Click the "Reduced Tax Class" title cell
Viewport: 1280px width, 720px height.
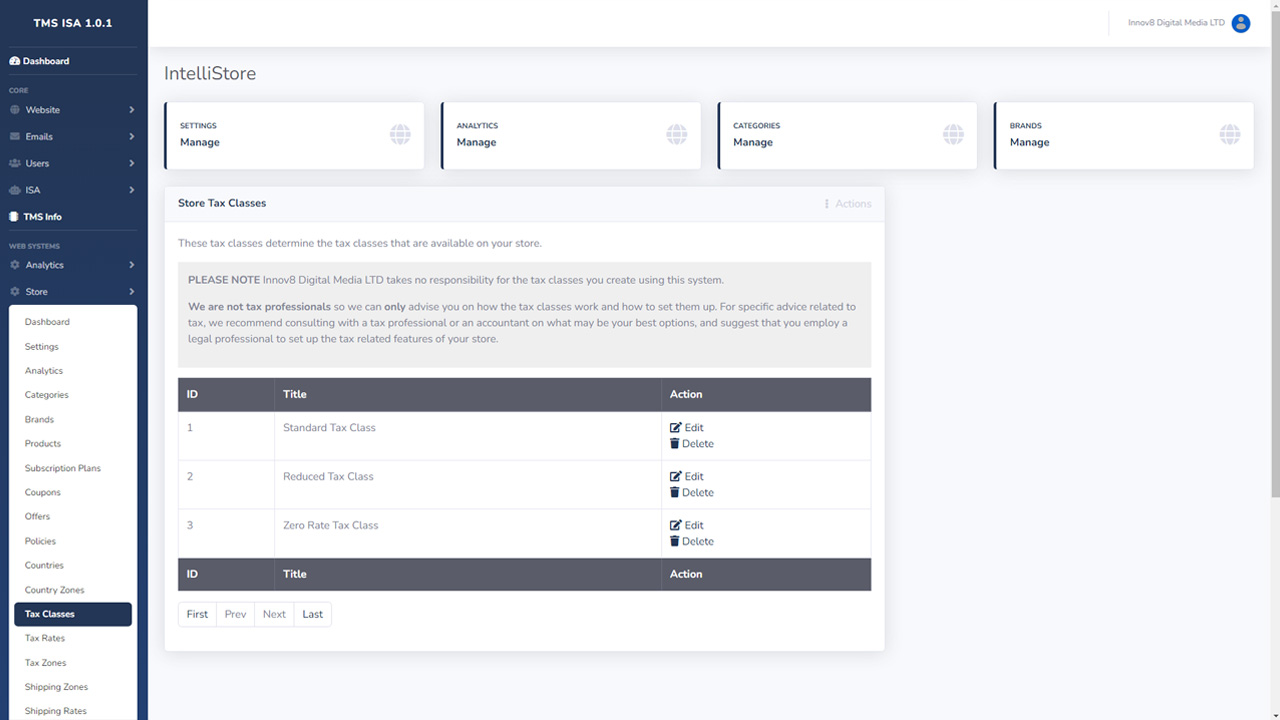point(468,485)
